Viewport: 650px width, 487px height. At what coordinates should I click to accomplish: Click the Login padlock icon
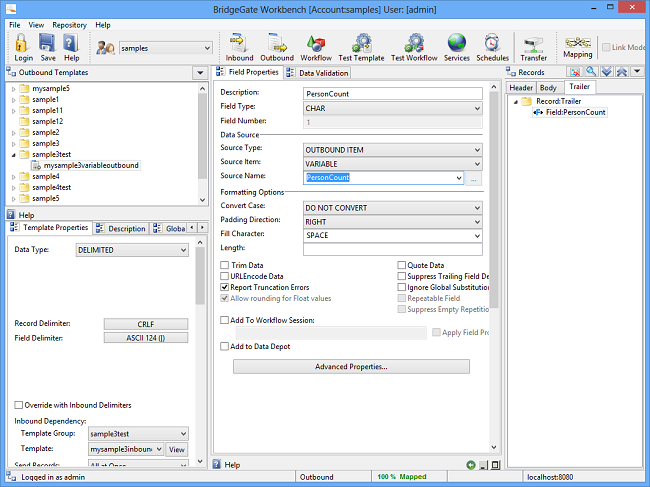[22, 43]
